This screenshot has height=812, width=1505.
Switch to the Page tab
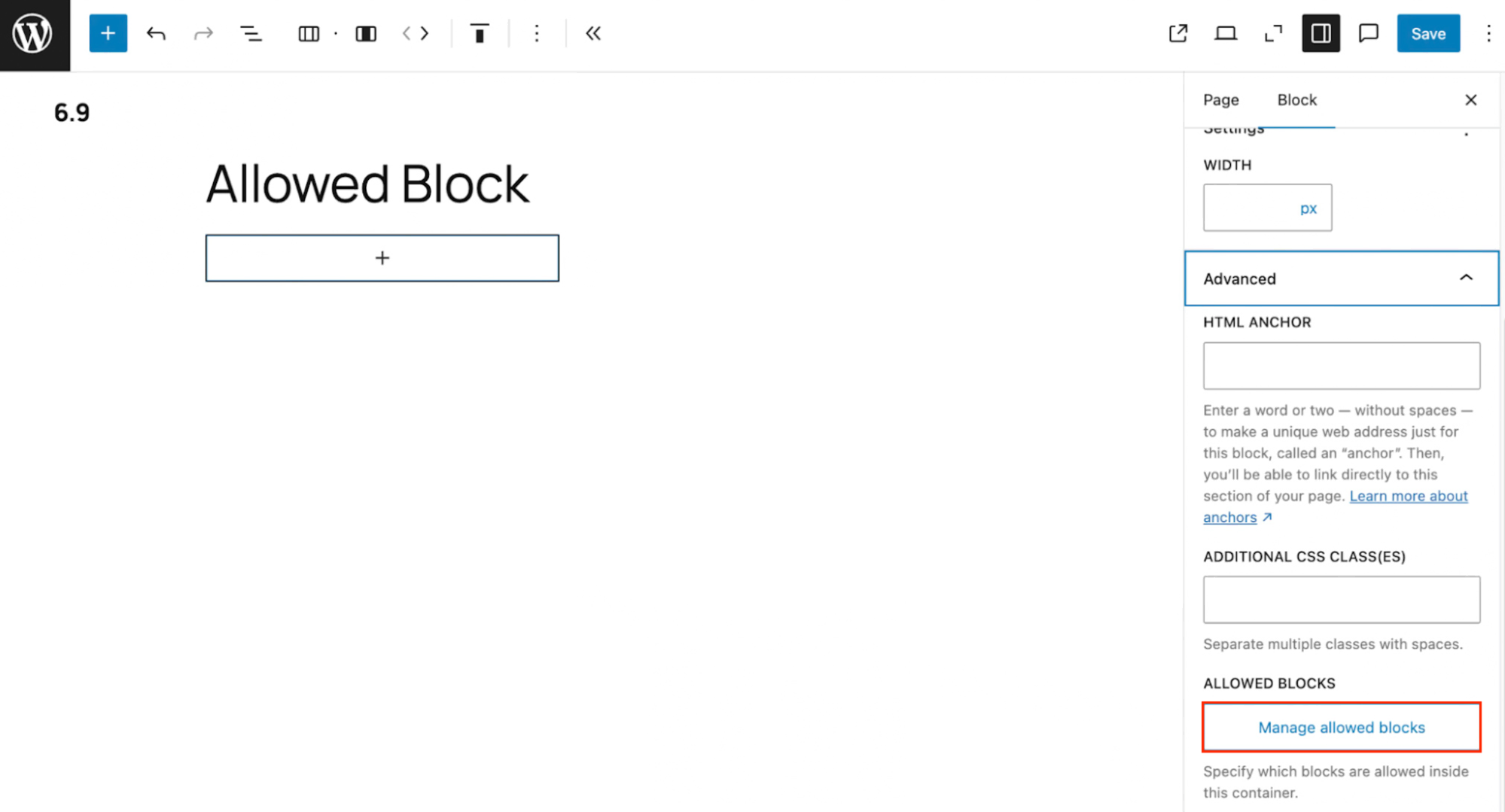1220,99
